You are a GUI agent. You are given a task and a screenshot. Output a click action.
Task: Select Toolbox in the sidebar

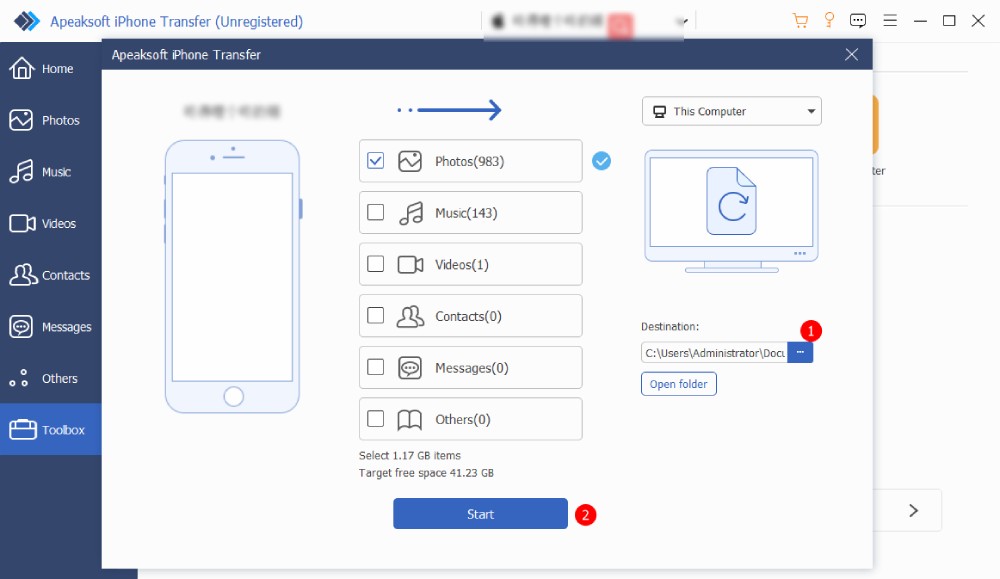pos(50,429)
